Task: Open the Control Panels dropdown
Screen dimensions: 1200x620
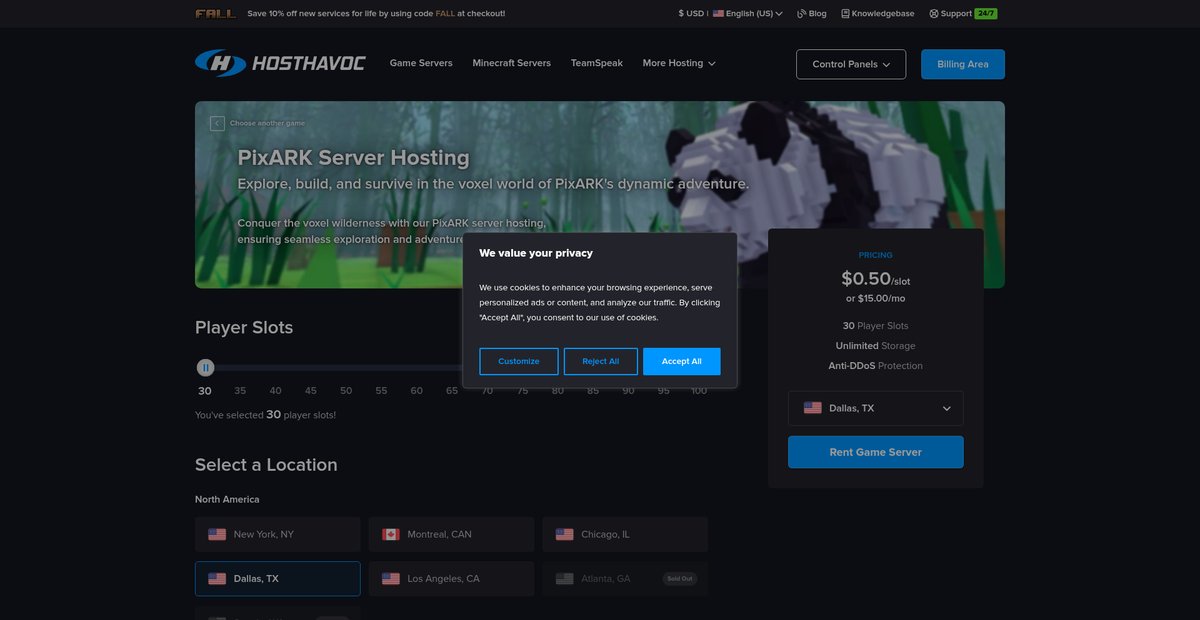Action: coord(851,64)
